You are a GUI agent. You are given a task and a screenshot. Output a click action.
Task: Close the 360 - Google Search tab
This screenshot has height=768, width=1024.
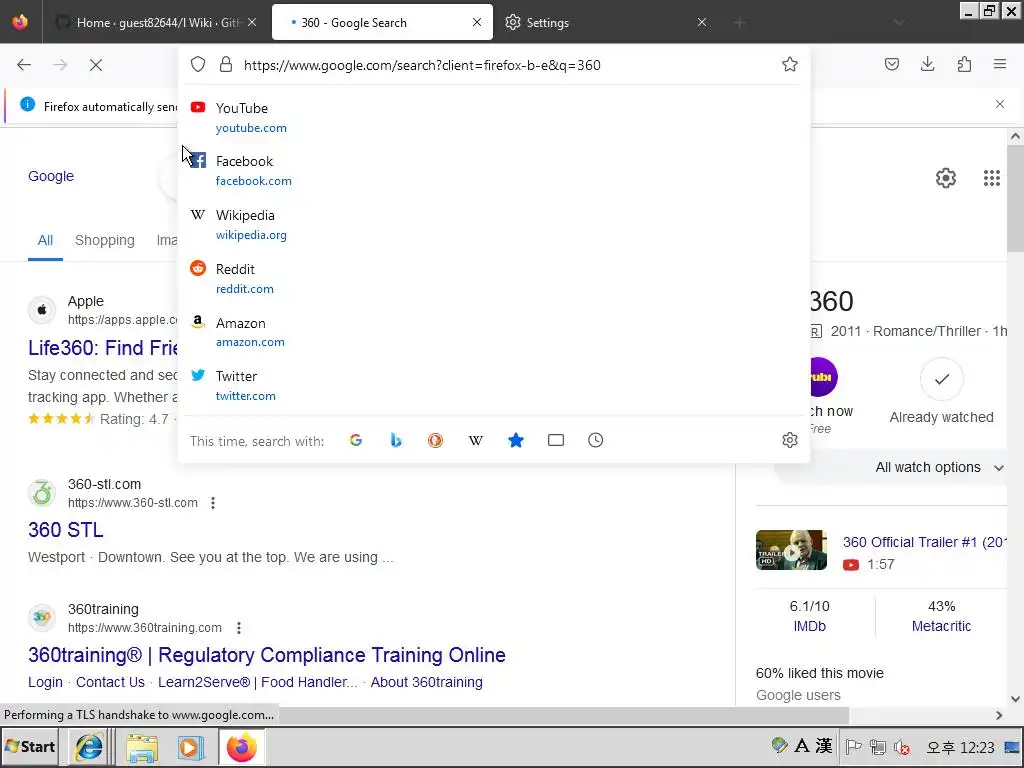477,22
